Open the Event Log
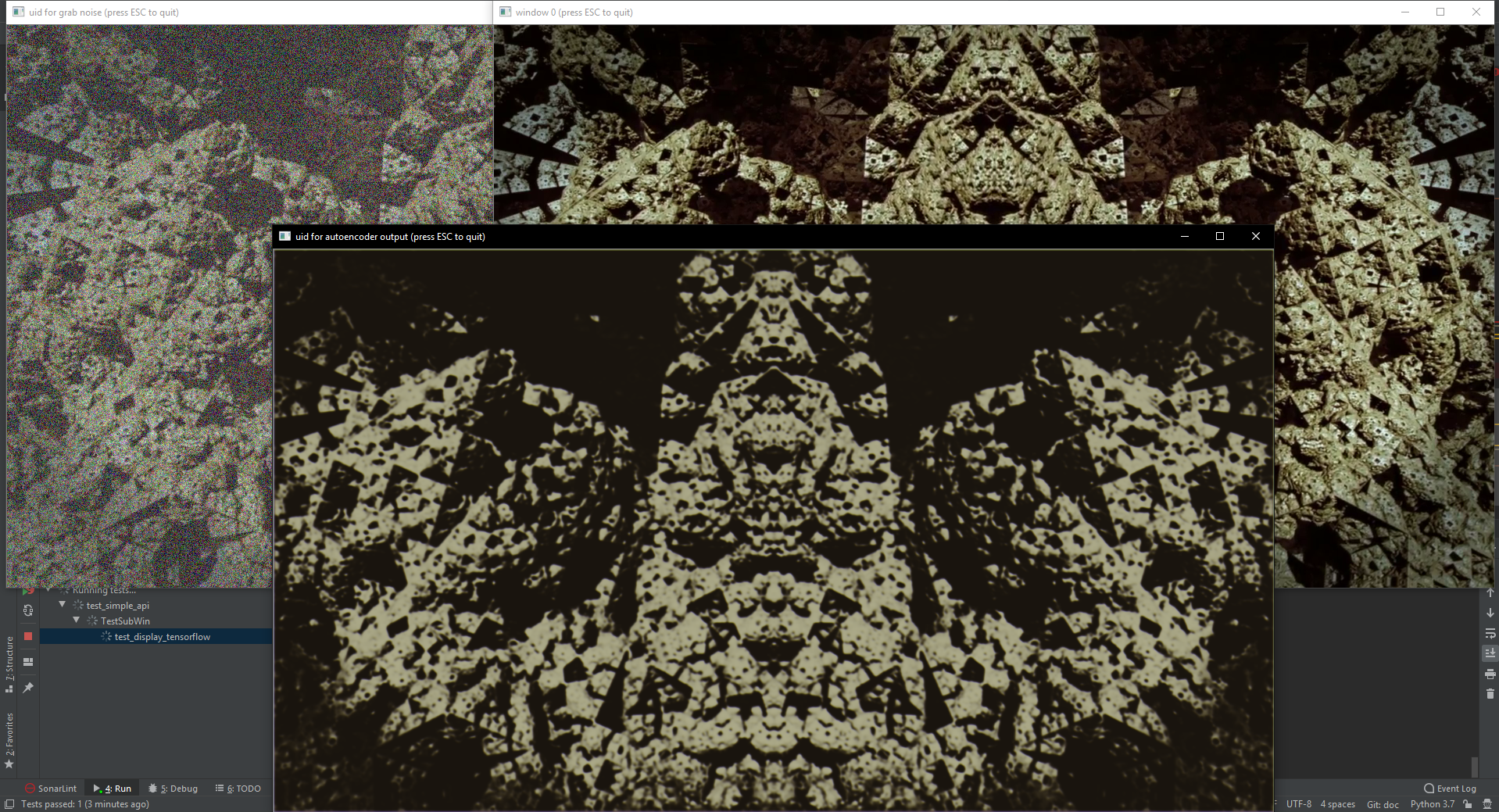1499x812 pixels. point(1450,789)
